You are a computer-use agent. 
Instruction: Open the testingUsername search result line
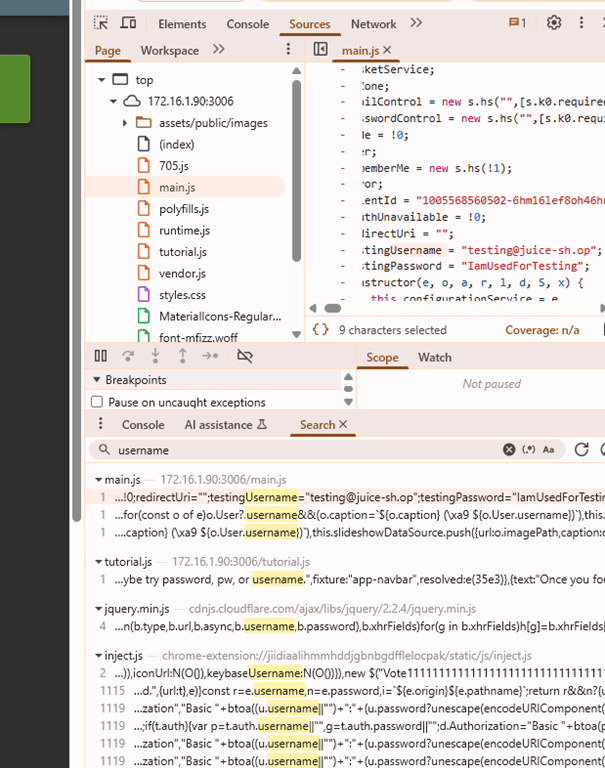coord(345,498)
